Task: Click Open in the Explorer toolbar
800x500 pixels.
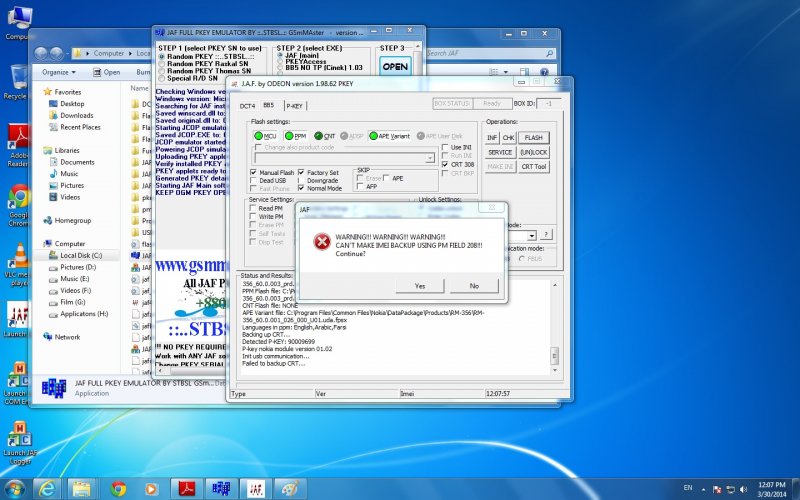Action: click(107, 72)
